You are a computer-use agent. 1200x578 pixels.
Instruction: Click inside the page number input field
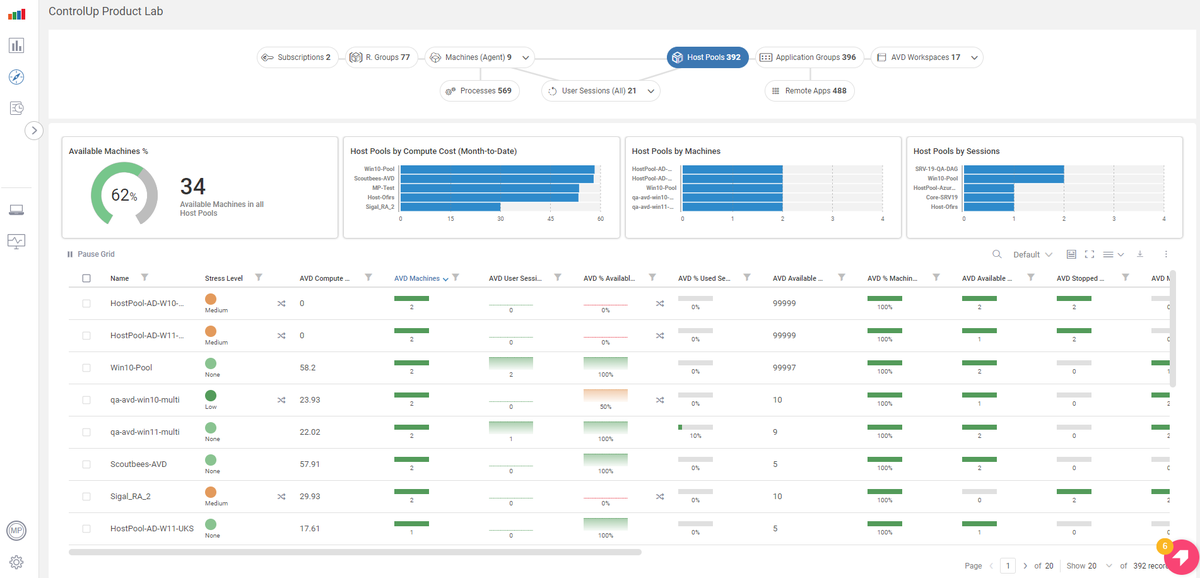pos(1007,565)
